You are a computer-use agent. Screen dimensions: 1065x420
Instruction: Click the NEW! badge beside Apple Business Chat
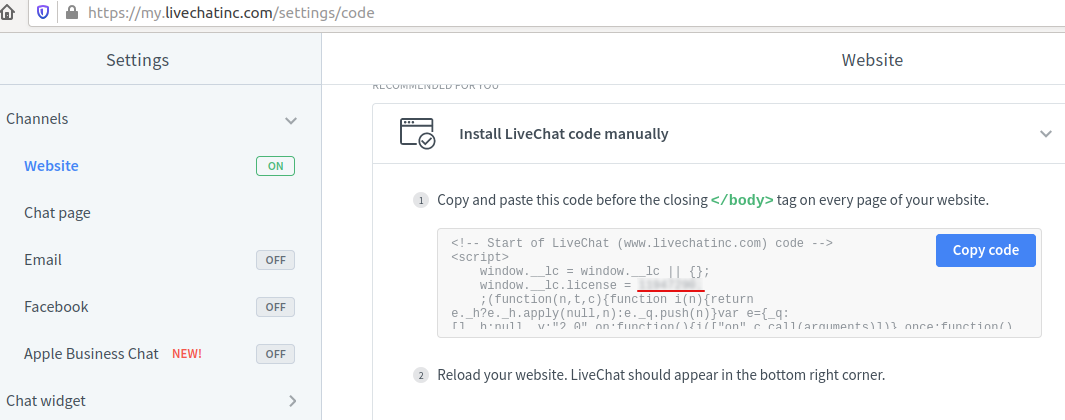187,354
